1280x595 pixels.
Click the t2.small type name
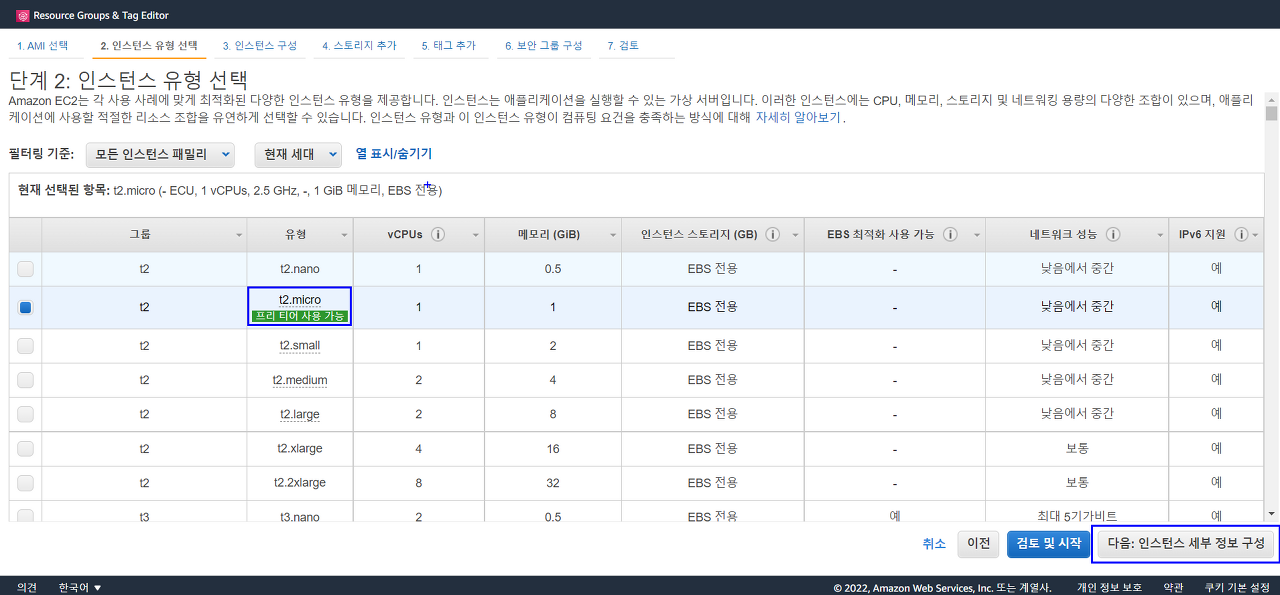point(300,346)
